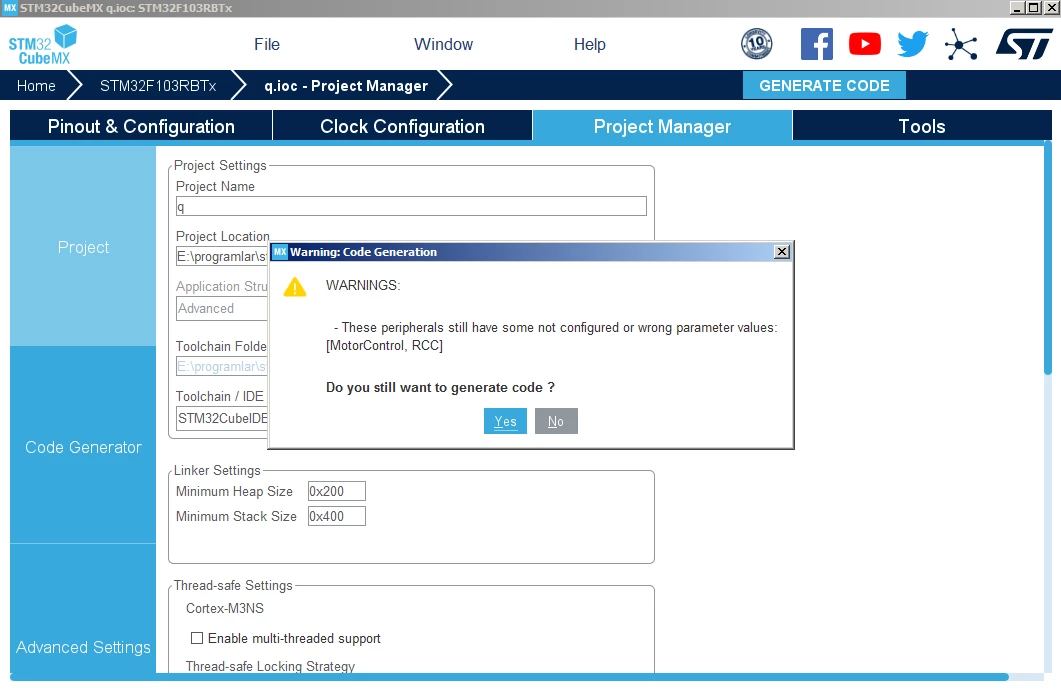This screenshot has width=1061, height=691.
Task: Open the Application Structure dropdown
Action: [x=222, y=309]
